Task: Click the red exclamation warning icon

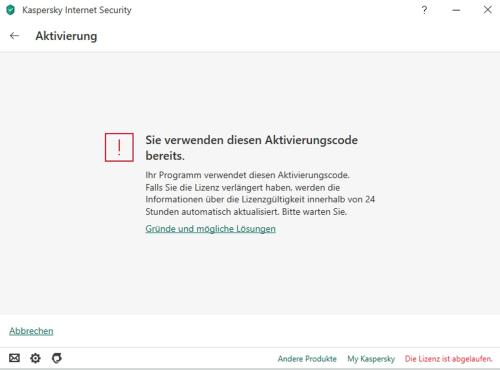Action: pos(119,147)
